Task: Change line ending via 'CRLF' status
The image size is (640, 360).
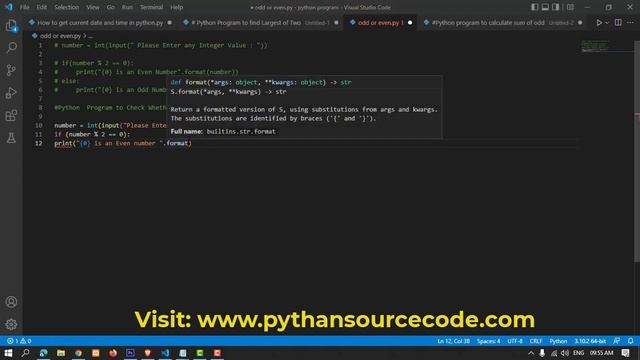Action: 536,341
